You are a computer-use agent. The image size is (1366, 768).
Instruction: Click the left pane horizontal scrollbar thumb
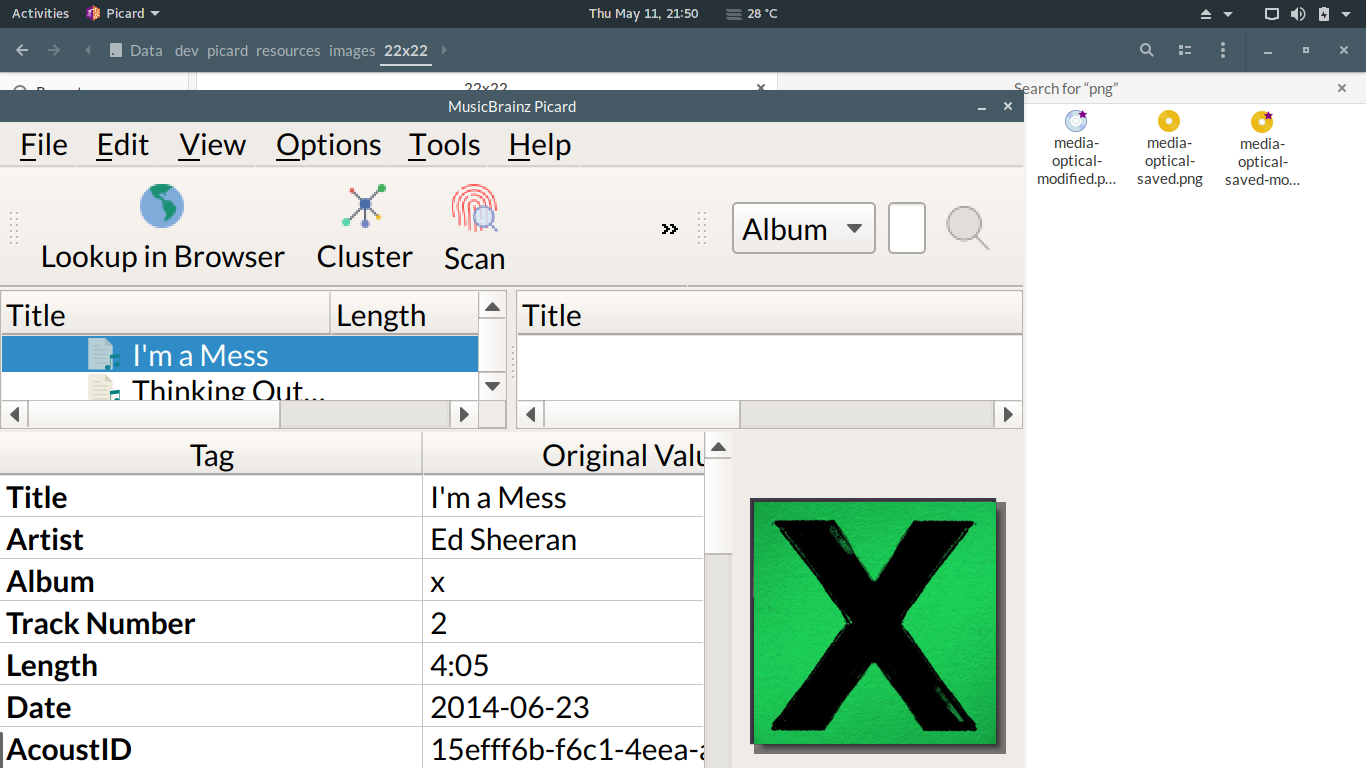[x=154, y=414]
